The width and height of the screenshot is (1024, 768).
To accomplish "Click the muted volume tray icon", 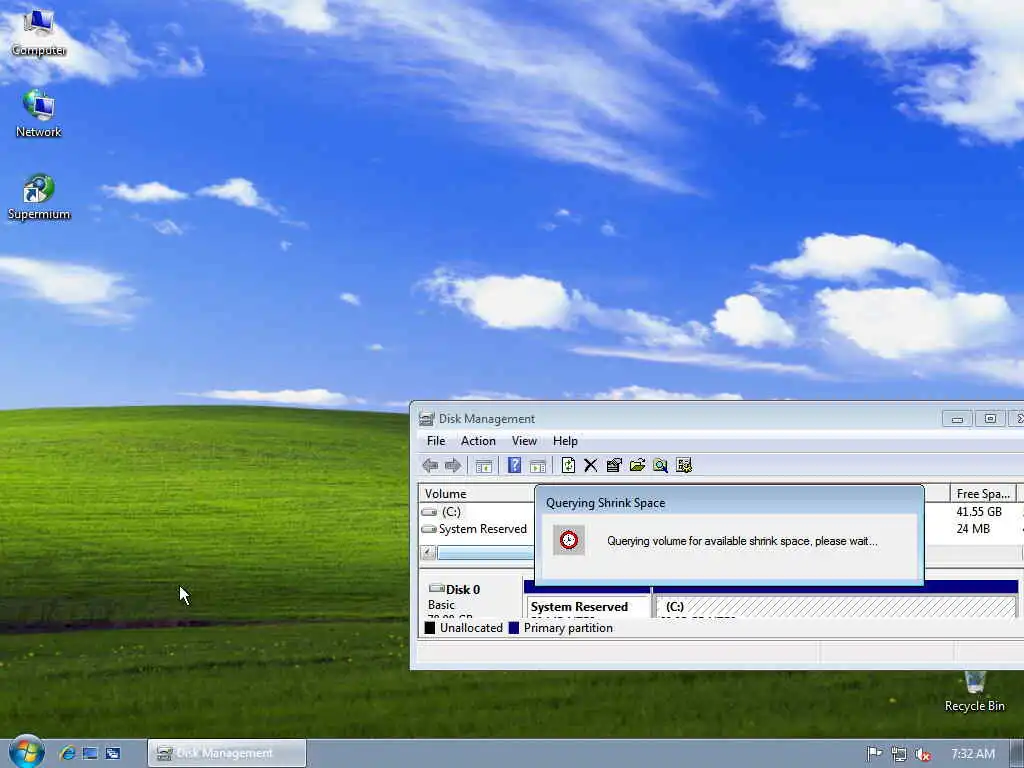I will point(923,754).
